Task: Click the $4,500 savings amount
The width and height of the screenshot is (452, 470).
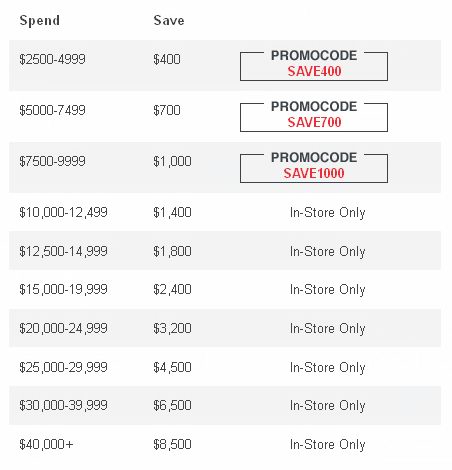Action: click(172, 367)
